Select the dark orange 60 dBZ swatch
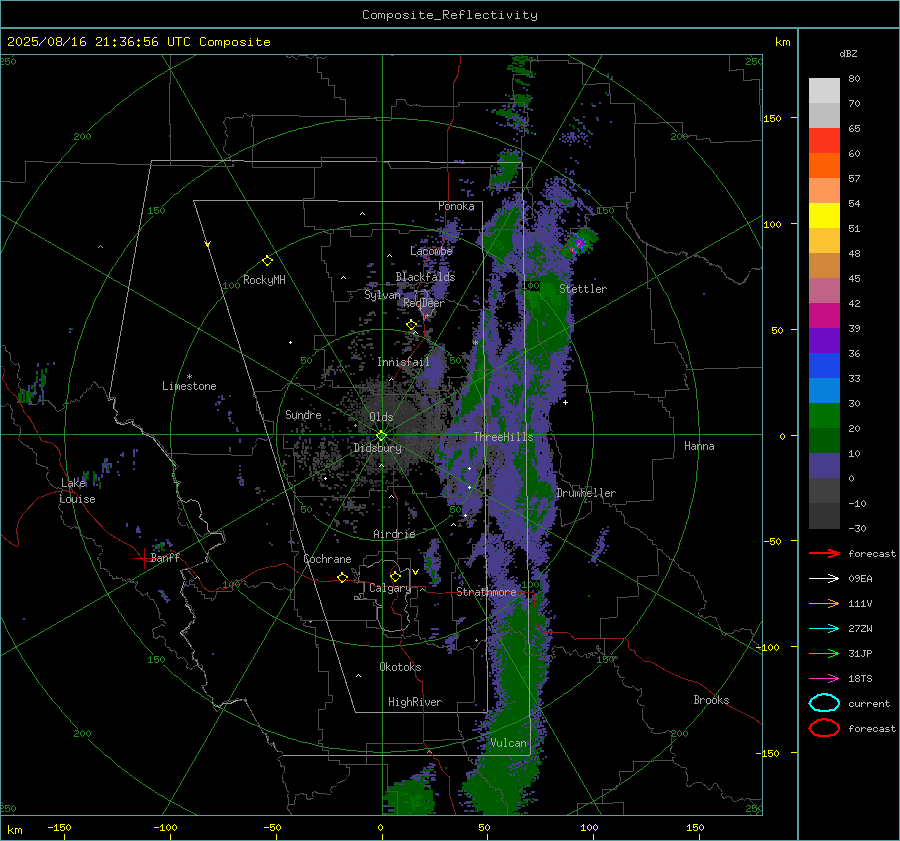900x841 pixels. coord(824,166)
